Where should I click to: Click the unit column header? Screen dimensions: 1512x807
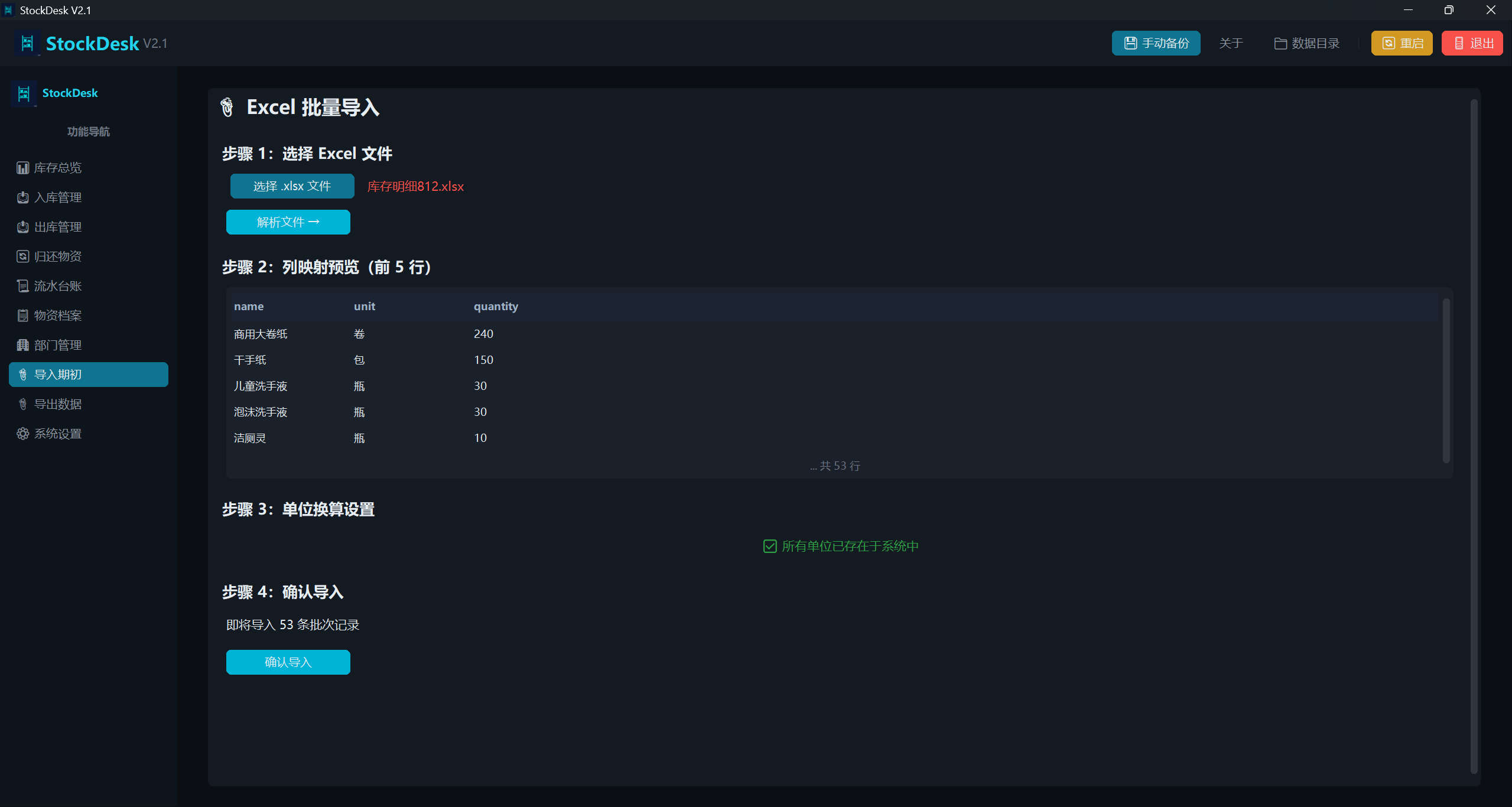pos(365,306)
